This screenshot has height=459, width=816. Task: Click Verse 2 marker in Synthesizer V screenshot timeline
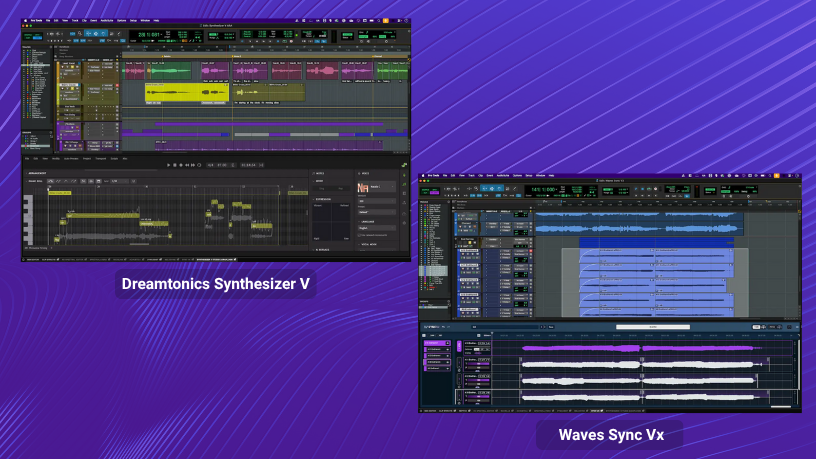point(237,56)
